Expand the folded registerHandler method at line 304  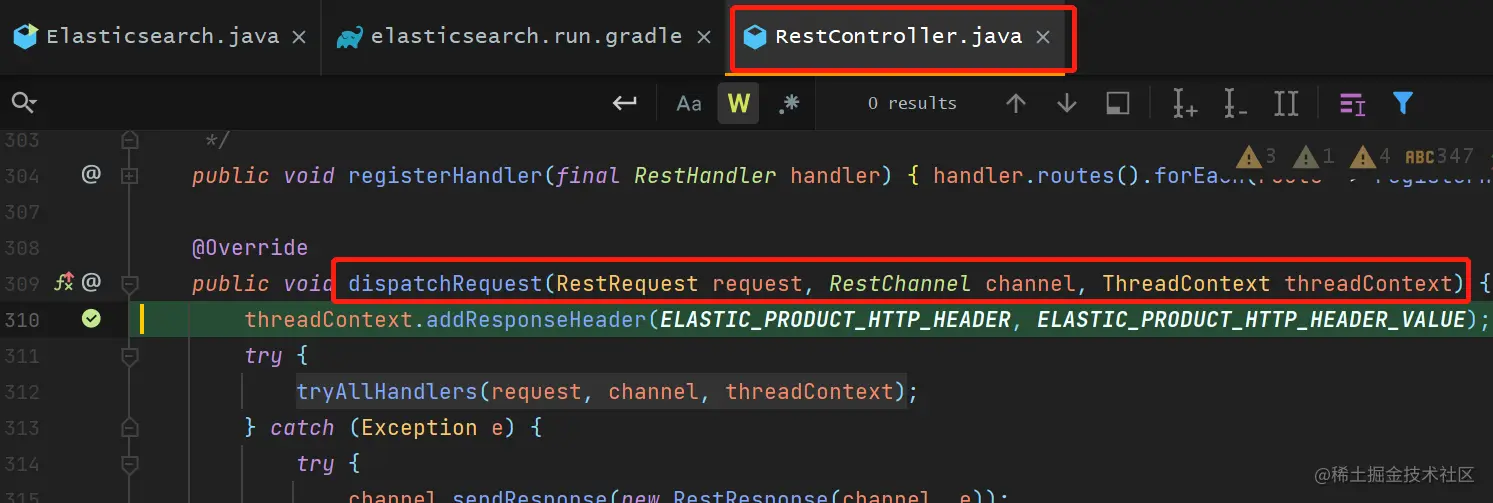pyautogui.click(x=129, y=176)
